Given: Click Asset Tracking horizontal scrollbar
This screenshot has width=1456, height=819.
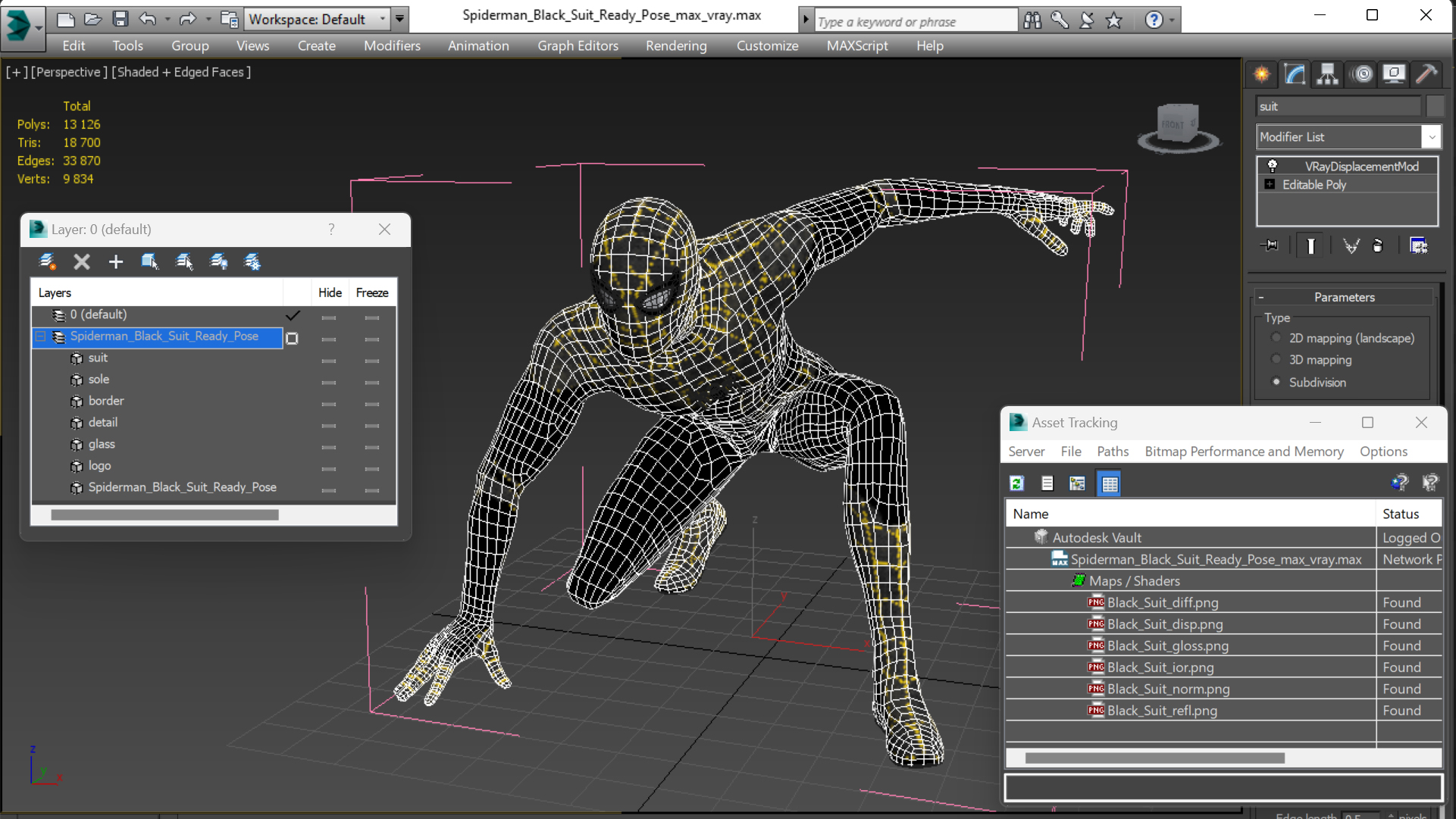Looking at the screenshot, I should tap(1154, 758).
